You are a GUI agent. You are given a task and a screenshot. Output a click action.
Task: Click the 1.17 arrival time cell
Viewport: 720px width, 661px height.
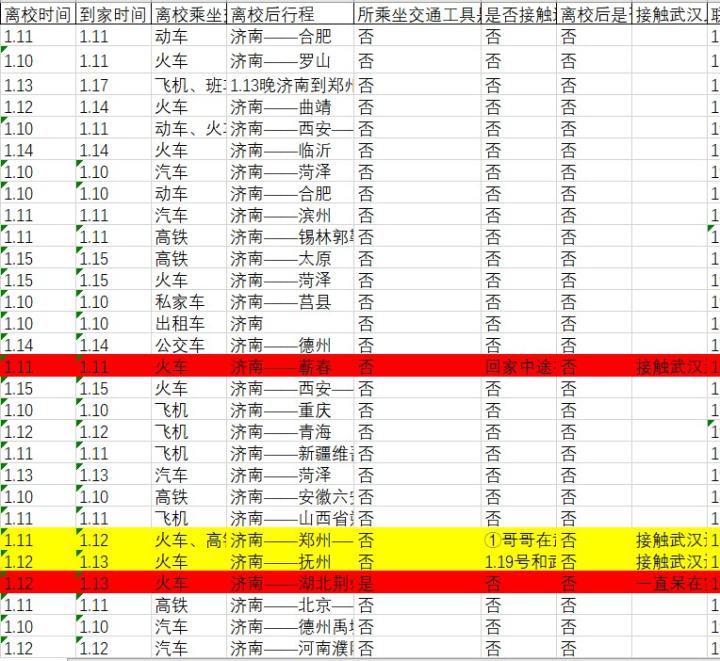point(113,85)
